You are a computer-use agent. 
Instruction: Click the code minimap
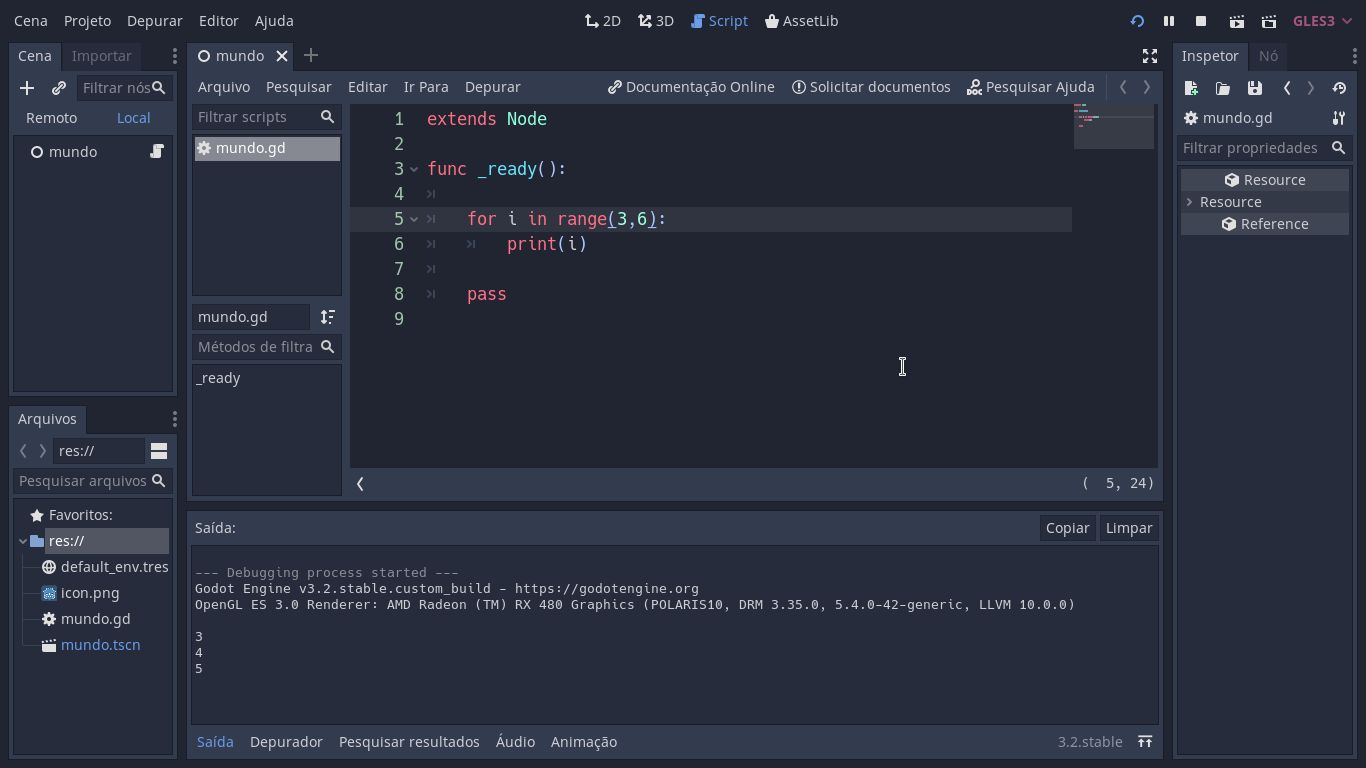pyautogui.click(x=1114, y=125)
